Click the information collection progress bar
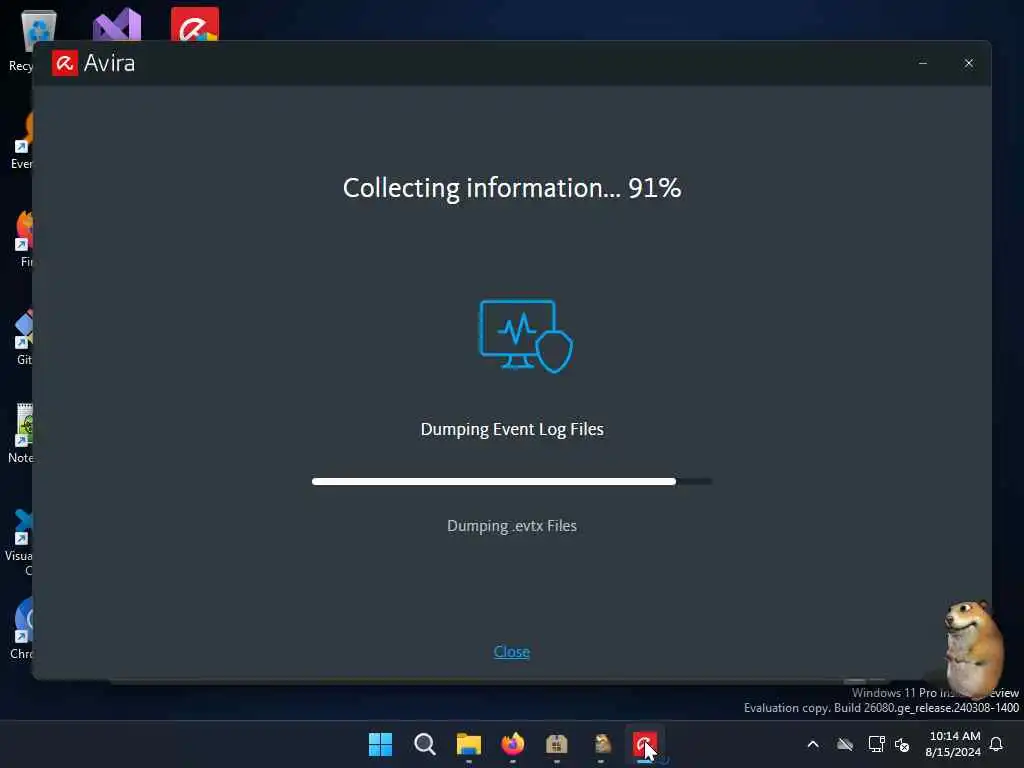The height and width of the screenshot is (768, 1024). [x=512, y=481]
